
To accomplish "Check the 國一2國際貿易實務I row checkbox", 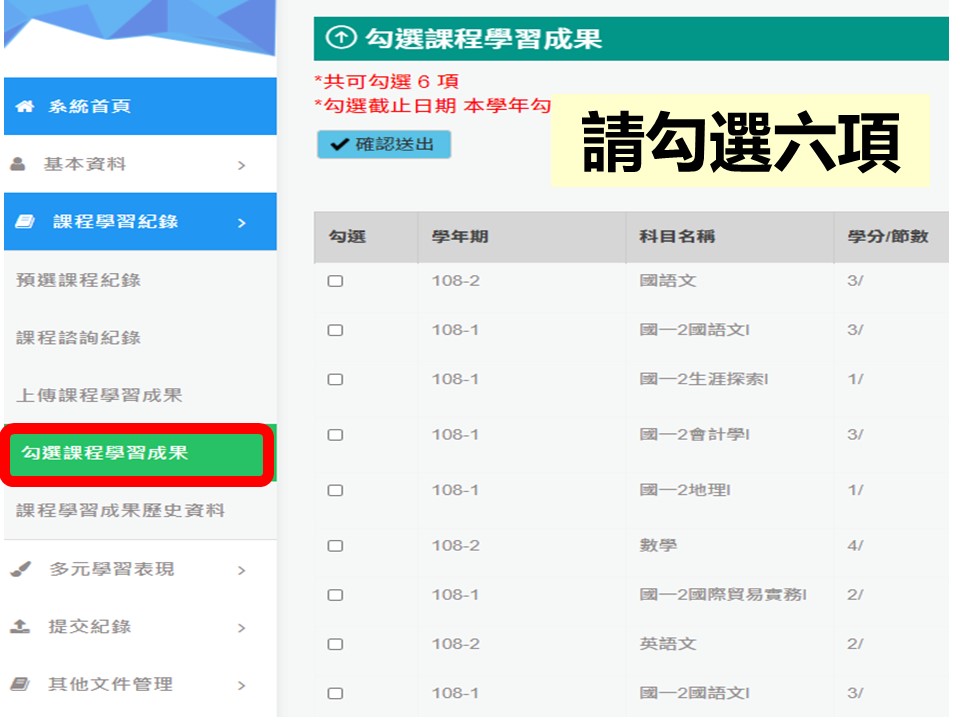I will coord(335,595).
